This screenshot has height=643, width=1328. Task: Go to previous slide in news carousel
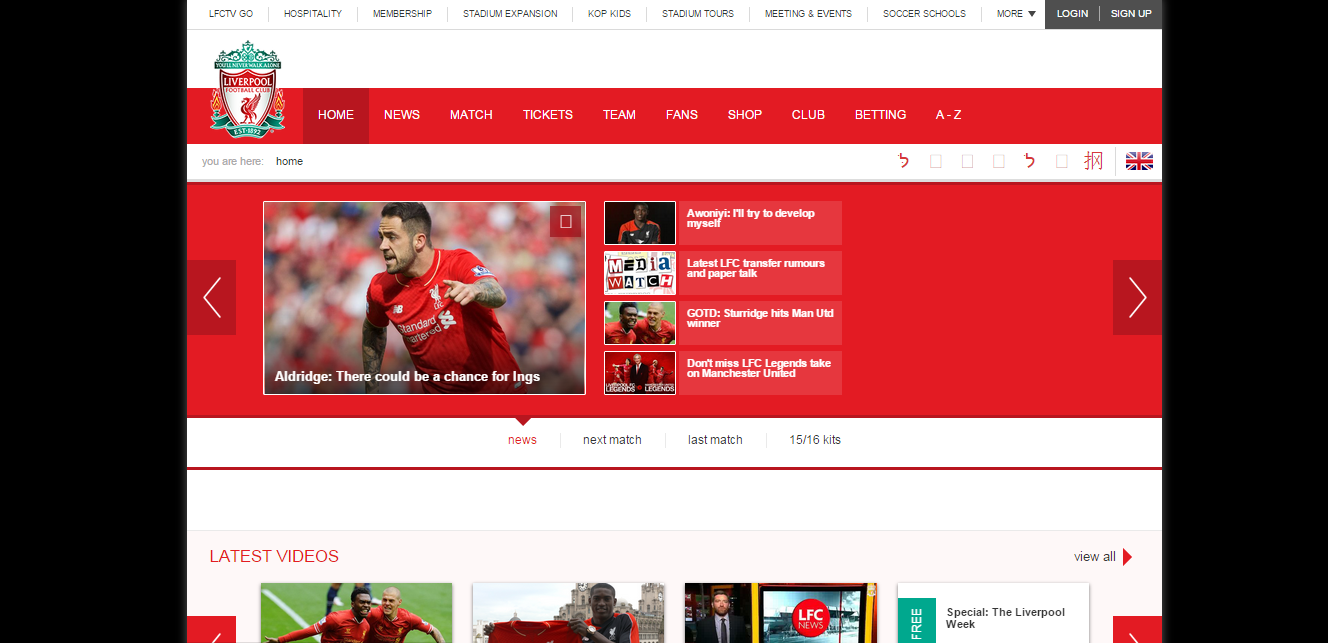click(212, 297)
